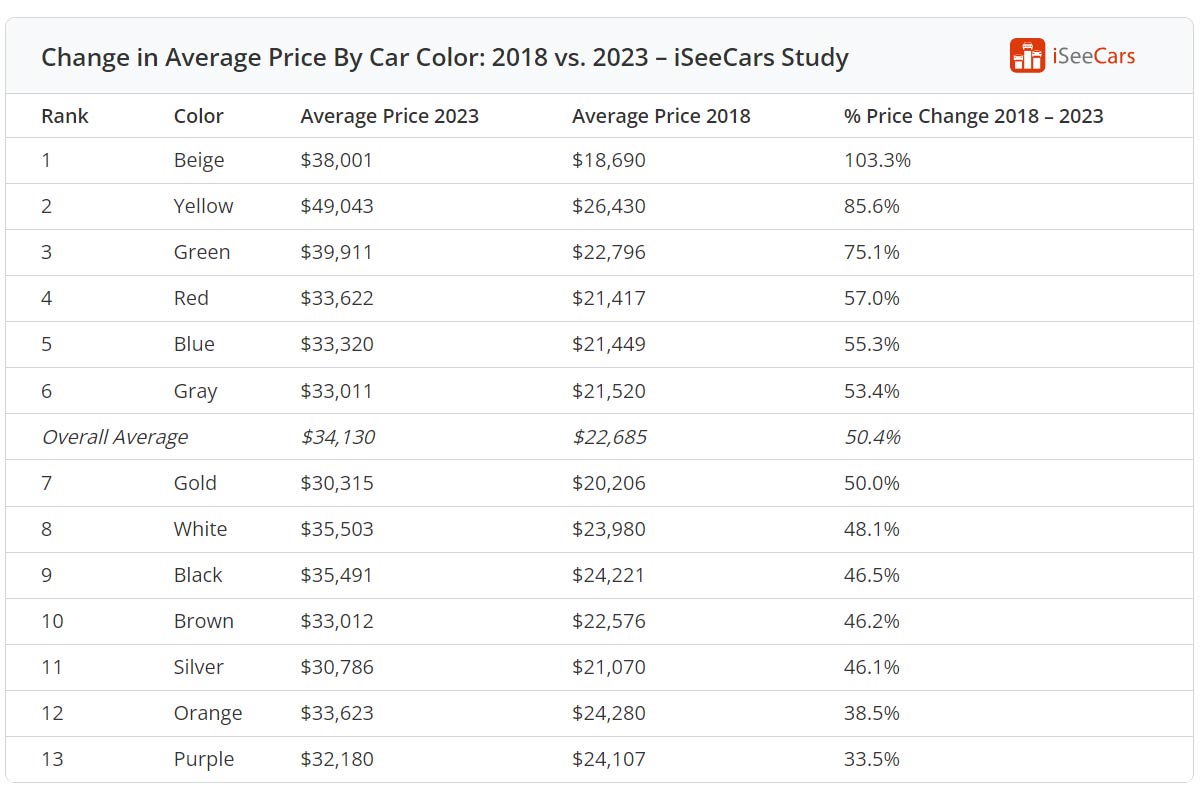Select the Yellow row's 2023 price $49,043
This screenshot has width=1200, height=800.
pos(337,206)
